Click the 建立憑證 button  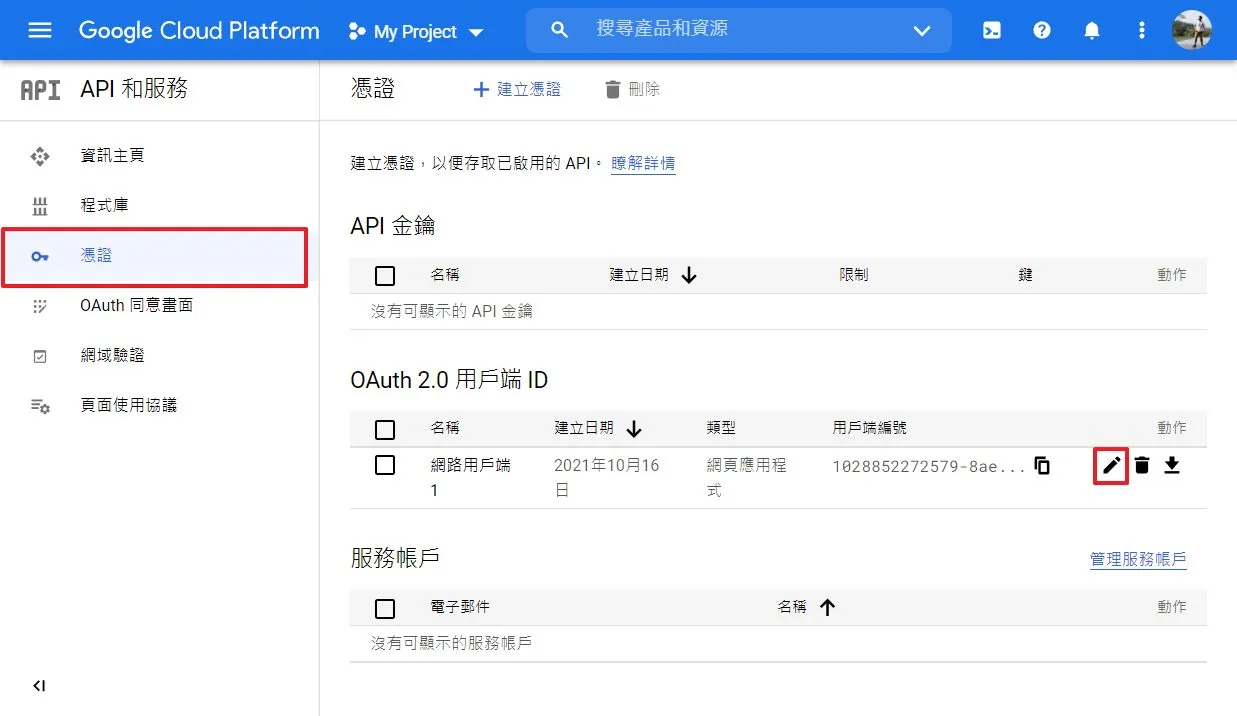click(x=516, y=90)
